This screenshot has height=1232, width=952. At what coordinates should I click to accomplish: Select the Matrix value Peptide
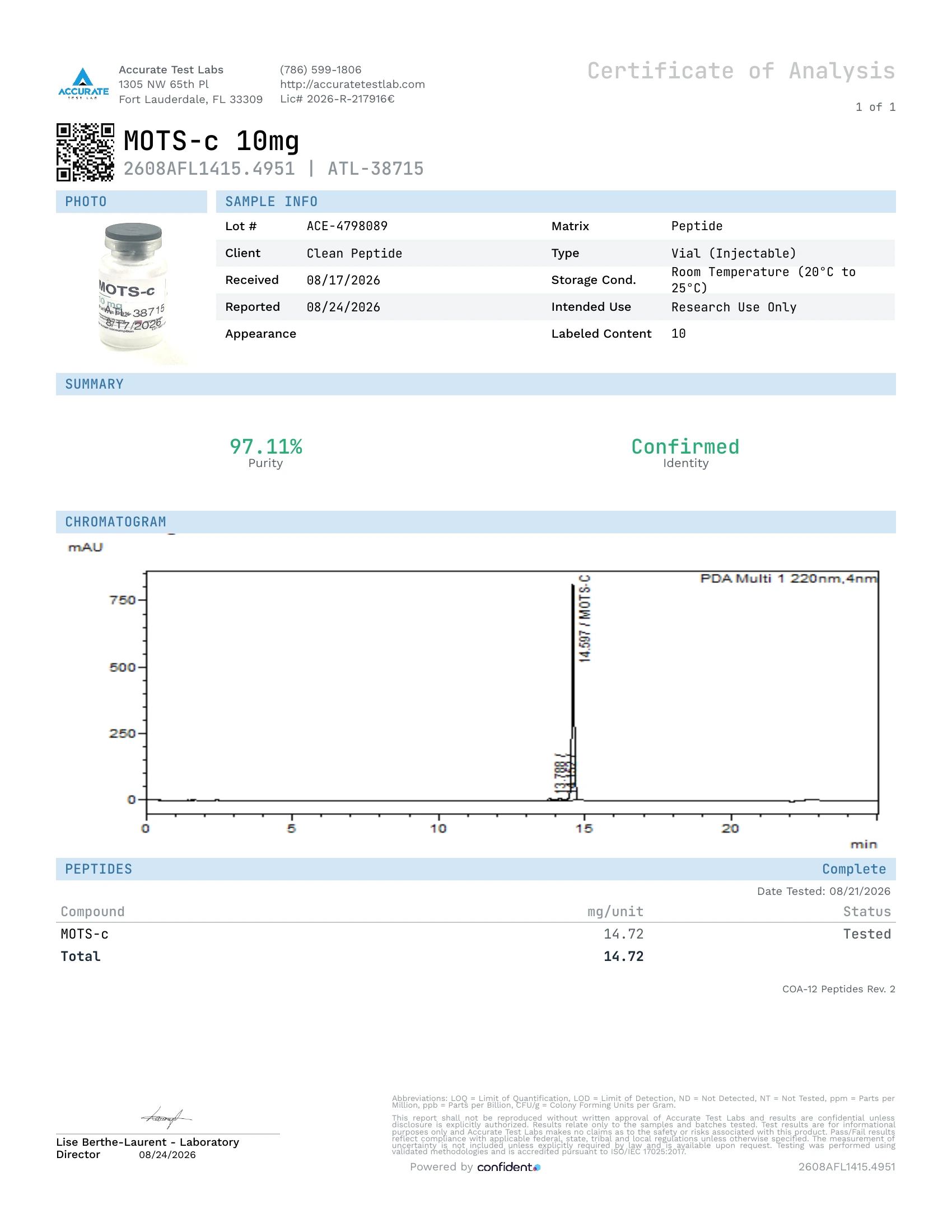pyautogui.click(x=697, y=226)
